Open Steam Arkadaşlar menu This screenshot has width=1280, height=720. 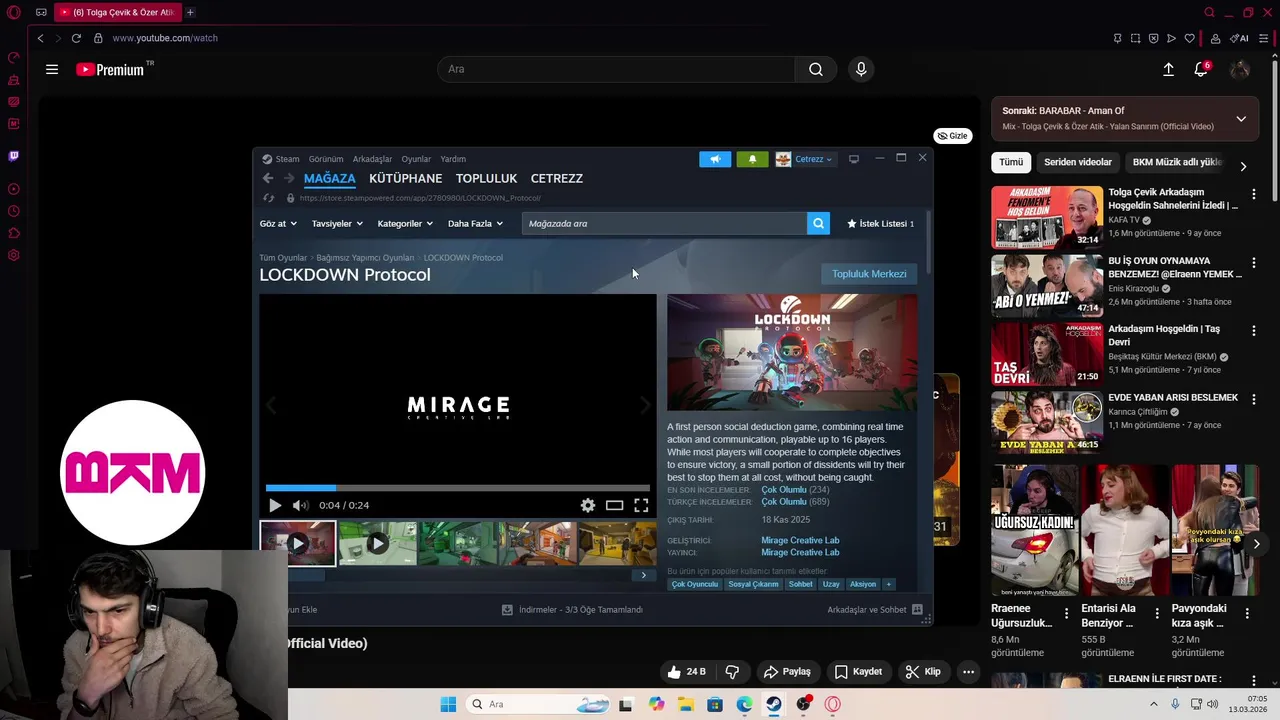[x=372, y=159]
